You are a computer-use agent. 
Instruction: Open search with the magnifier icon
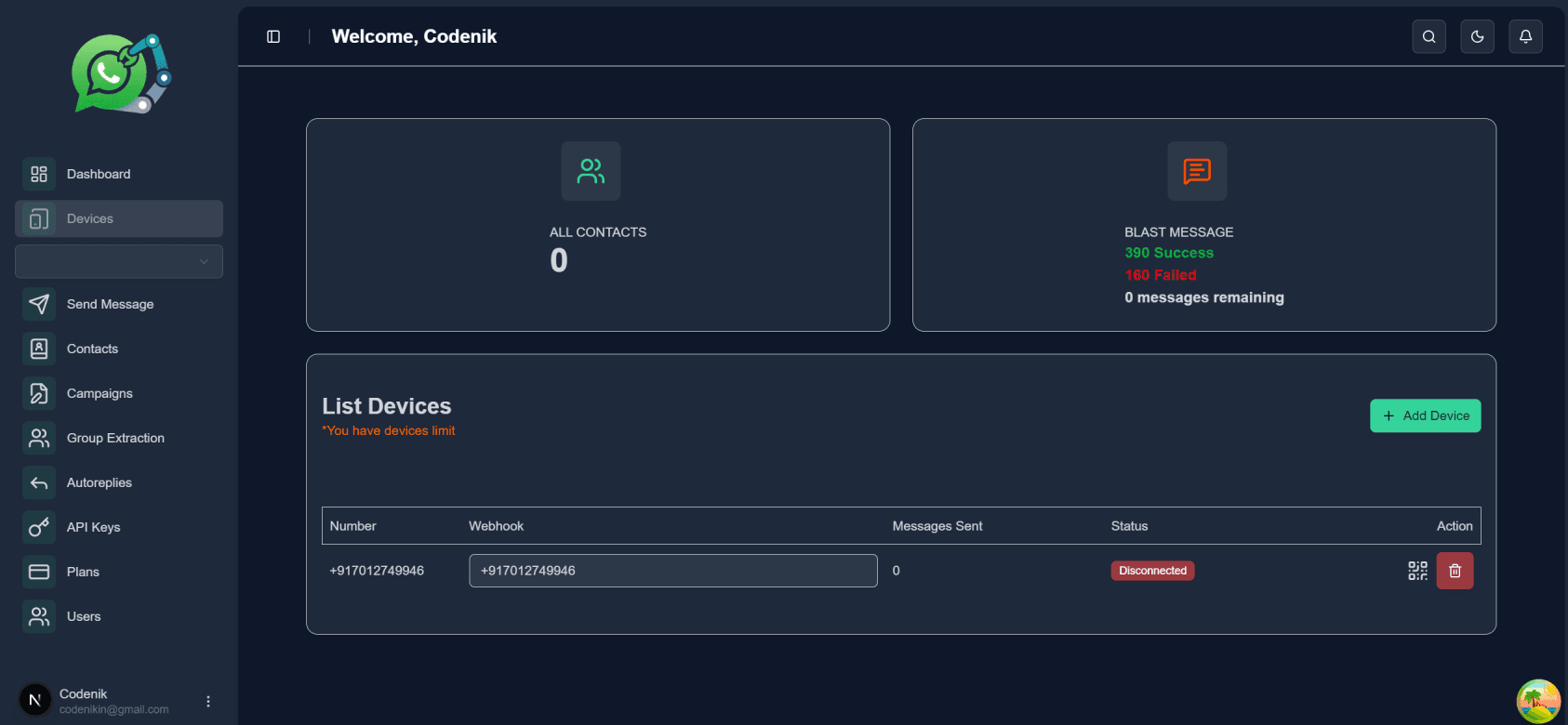(x=1428, y=36)
